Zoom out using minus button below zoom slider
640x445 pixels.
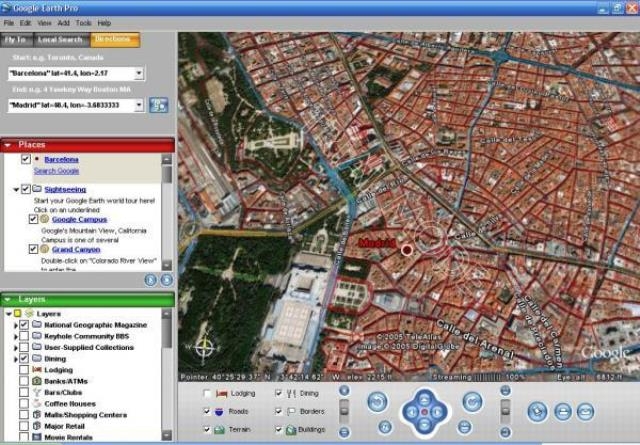(344, 432)
